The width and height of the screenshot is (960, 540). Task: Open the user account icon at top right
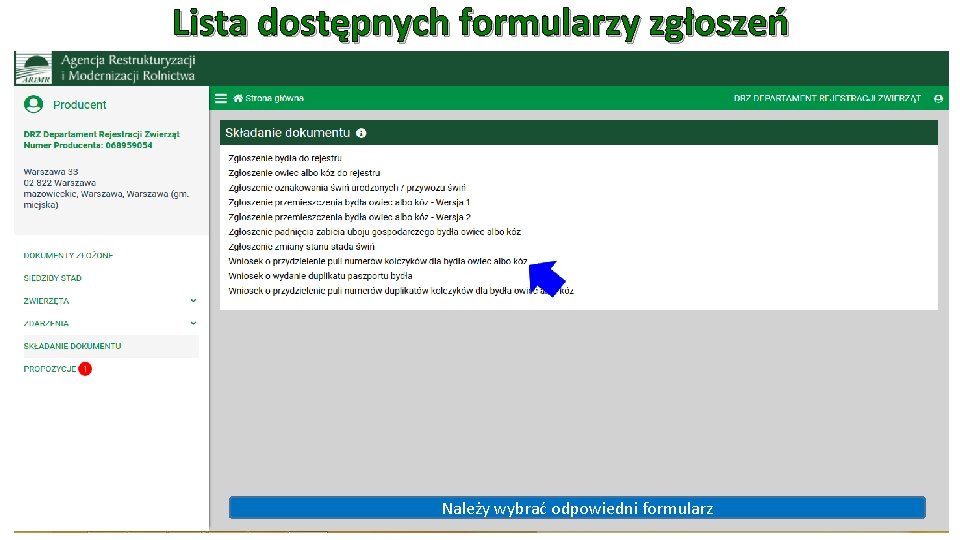pos(938,99)
